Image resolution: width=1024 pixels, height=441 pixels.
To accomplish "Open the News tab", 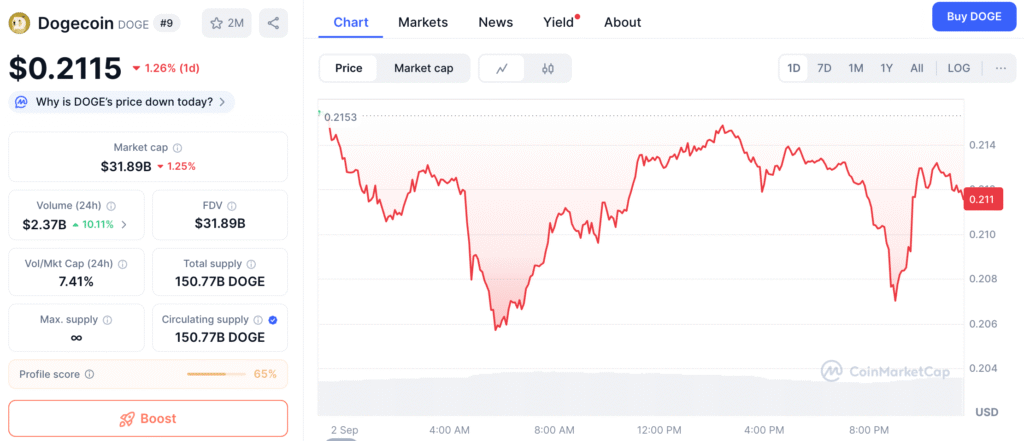I will (496, 22).
